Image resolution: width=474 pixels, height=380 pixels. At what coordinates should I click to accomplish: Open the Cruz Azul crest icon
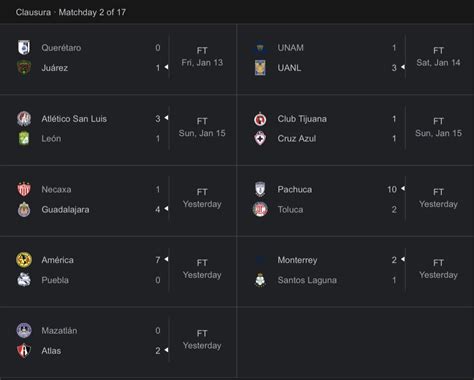pyautogui.click(x=260, y=138)
